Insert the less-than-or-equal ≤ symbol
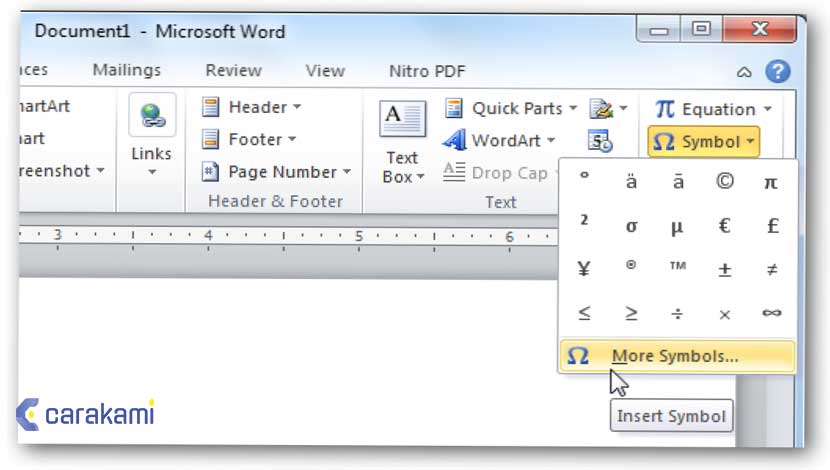Screen dimensions: 830x470 click(x=584, y=313)
